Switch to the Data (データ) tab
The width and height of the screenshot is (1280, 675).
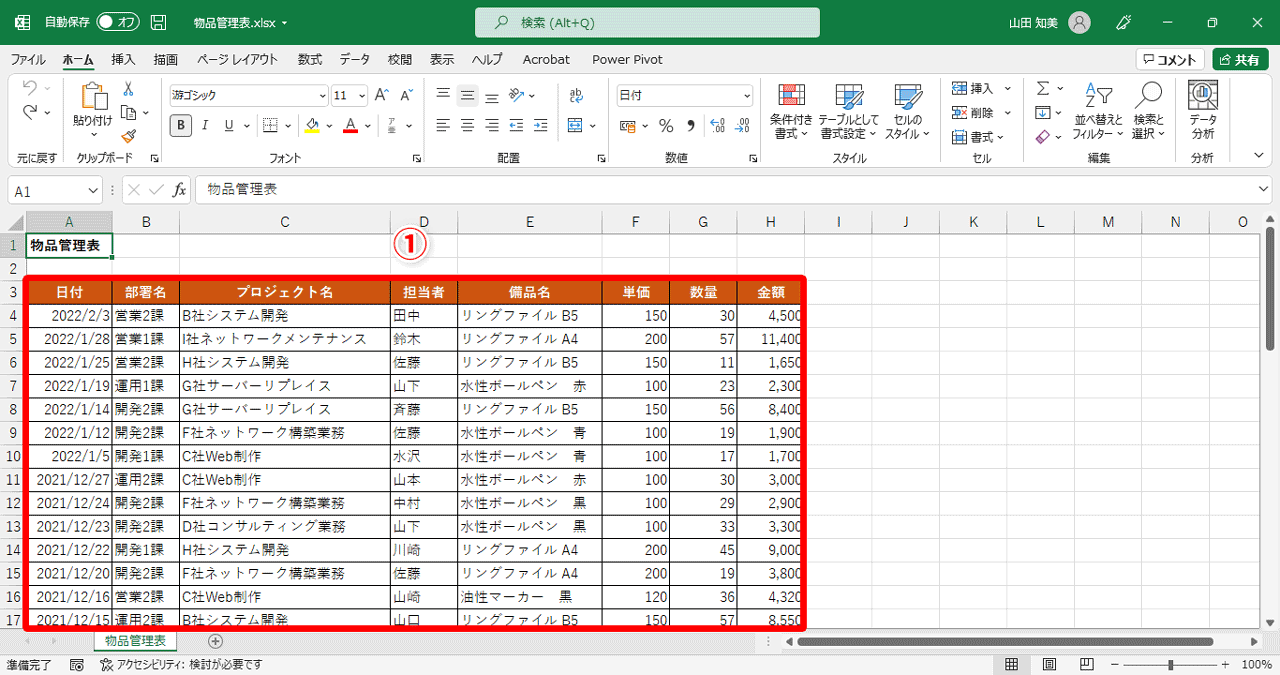354,59
